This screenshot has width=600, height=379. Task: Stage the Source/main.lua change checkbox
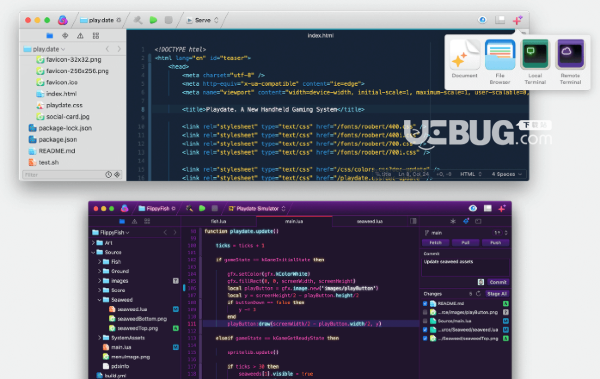point(425,321)
